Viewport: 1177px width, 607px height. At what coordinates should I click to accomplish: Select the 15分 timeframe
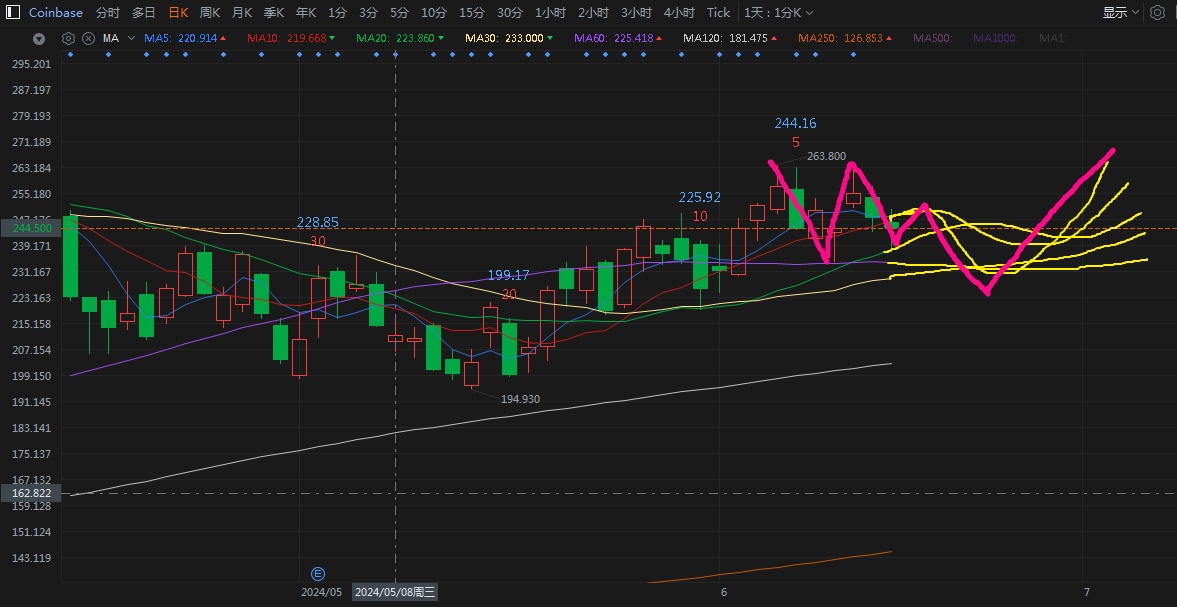pyautogui.click(x=471, y=13)
